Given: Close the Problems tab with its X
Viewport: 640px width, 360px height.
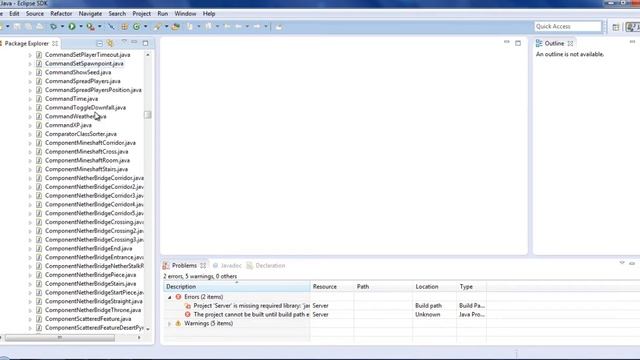Looking at the screenshot, I should [203, 265].
